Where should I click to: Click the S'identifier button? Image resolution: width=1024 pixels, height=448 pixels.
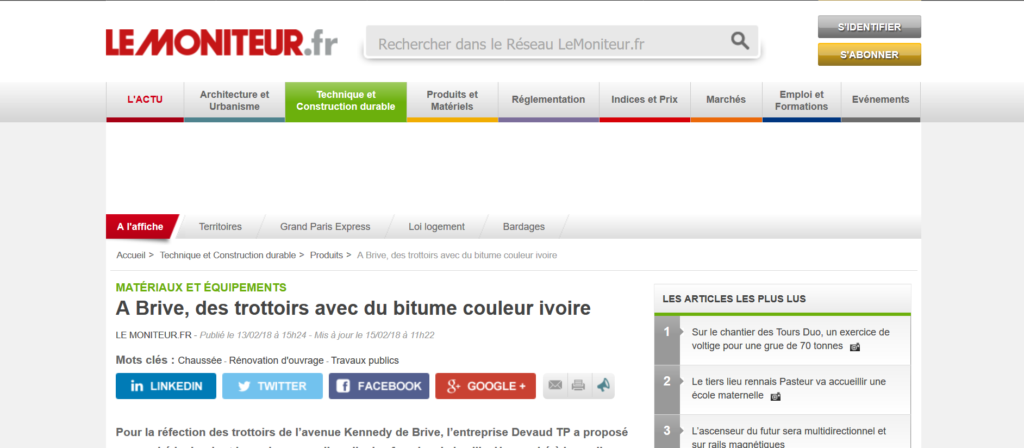click(x=869, y=27)
